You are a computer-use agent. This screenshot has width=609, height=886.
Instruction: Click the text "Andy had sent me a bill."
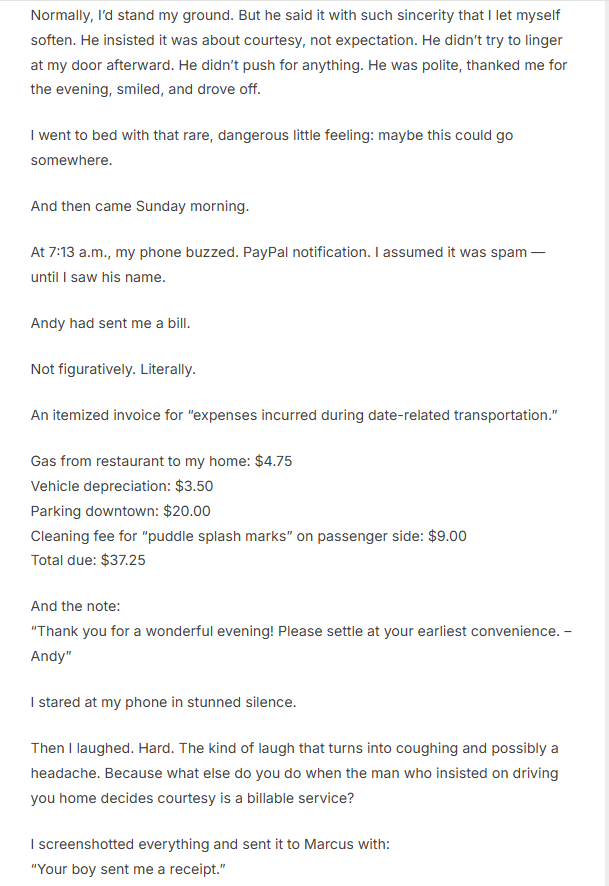(110, 324)
